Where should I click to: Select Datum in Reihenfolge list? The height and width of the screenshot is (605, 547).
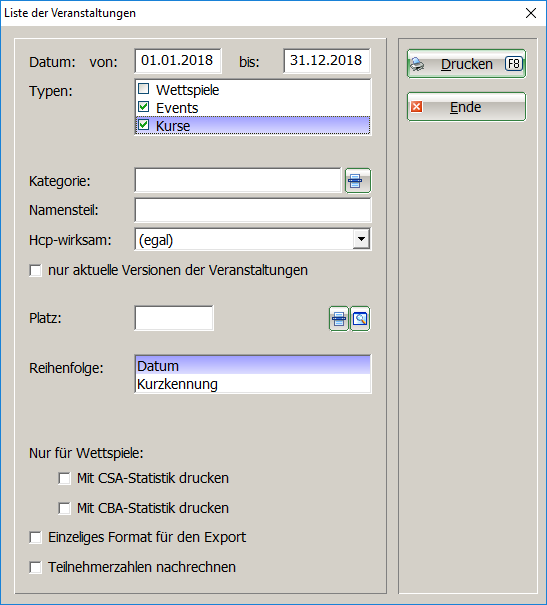pos(253,365)
